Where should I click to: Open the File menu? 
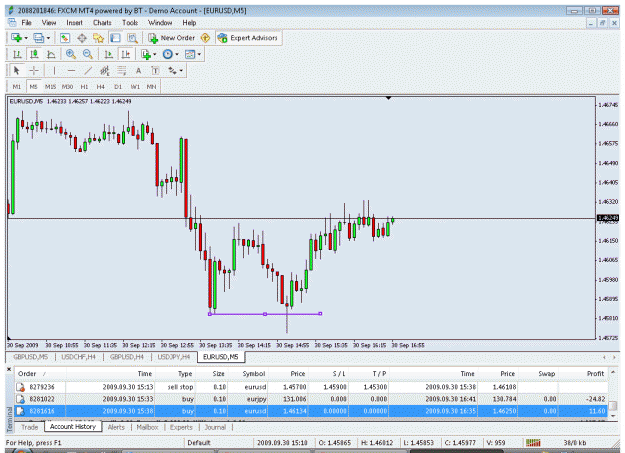[26, 23]
